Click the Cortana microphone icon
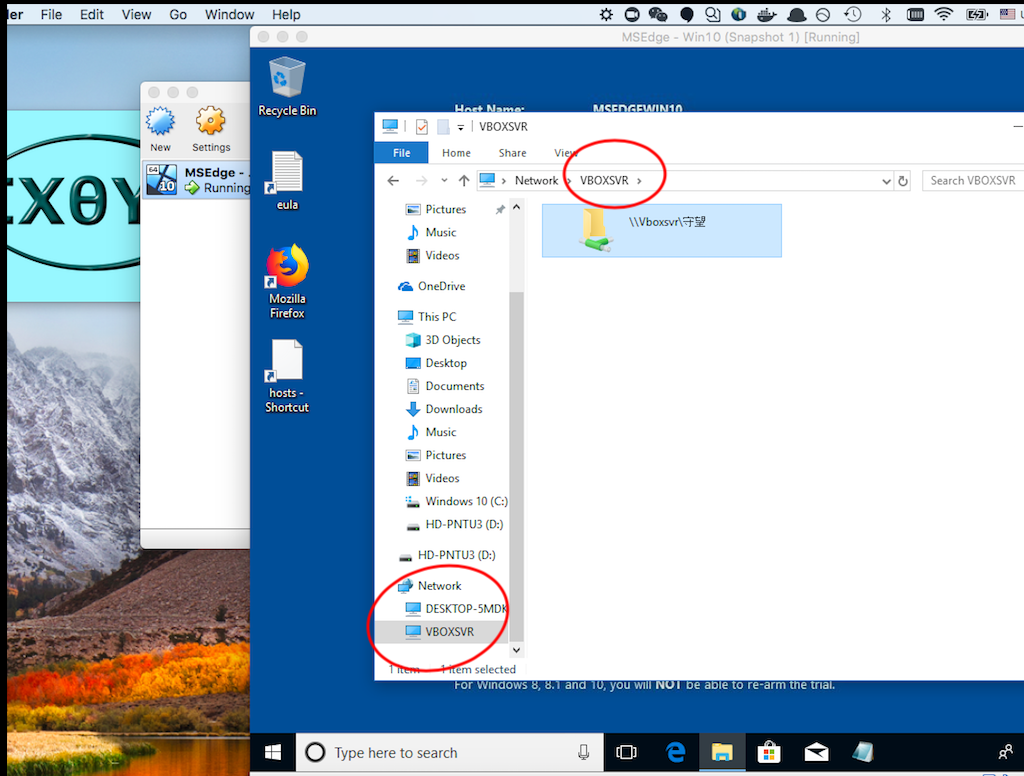The width and height of the screenshot is (1024, 776). pyautogui.click(x=583, y=752)
